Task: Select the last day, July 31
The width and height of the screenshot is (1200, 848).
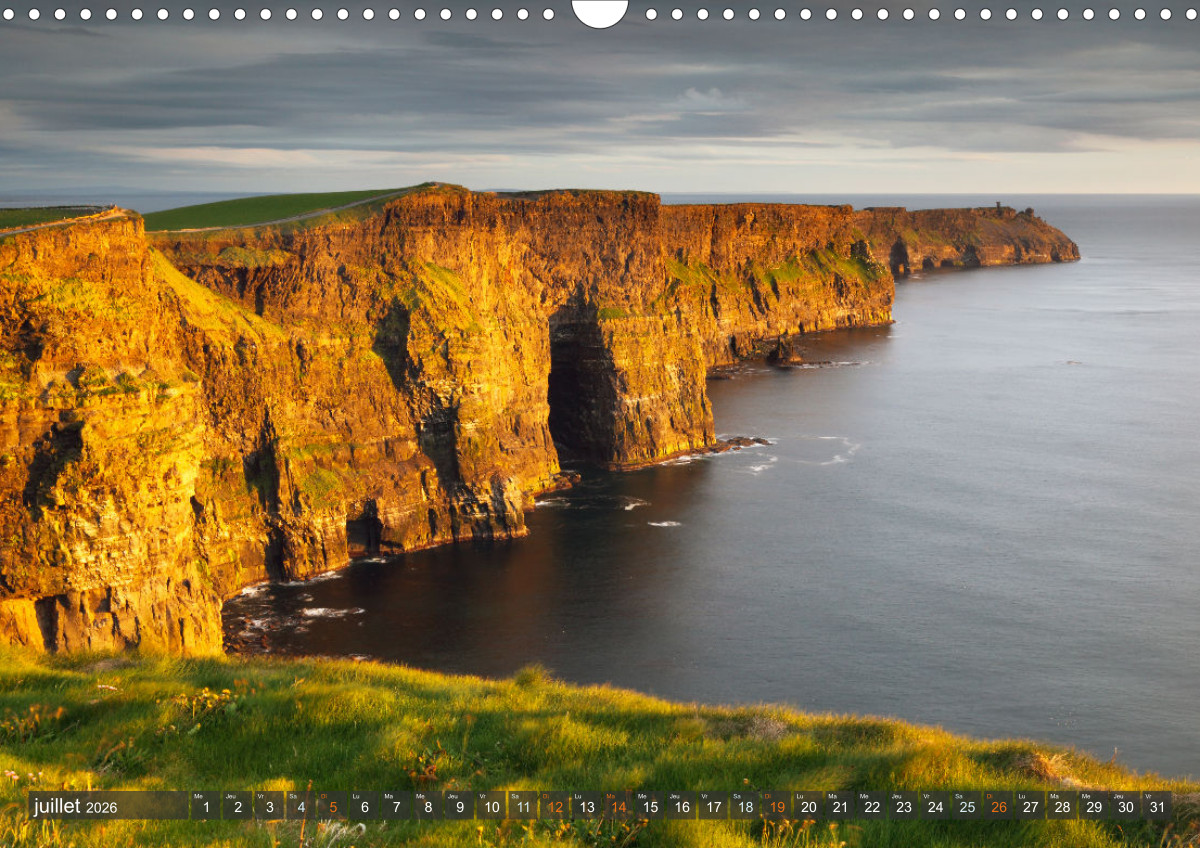Action: click(1157, 806)
